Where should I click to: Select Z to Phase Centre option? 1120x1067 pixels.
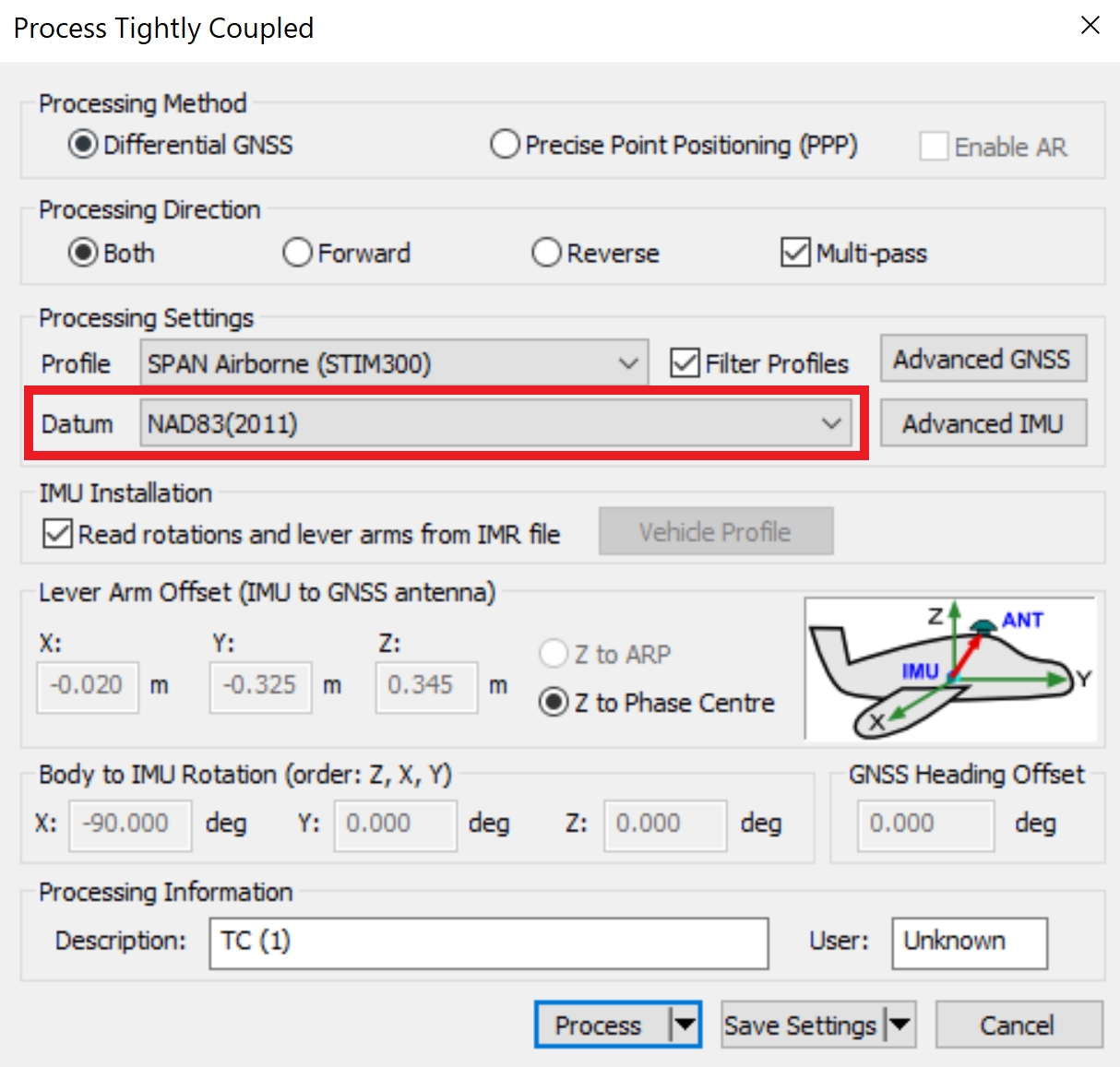(554, 703)
